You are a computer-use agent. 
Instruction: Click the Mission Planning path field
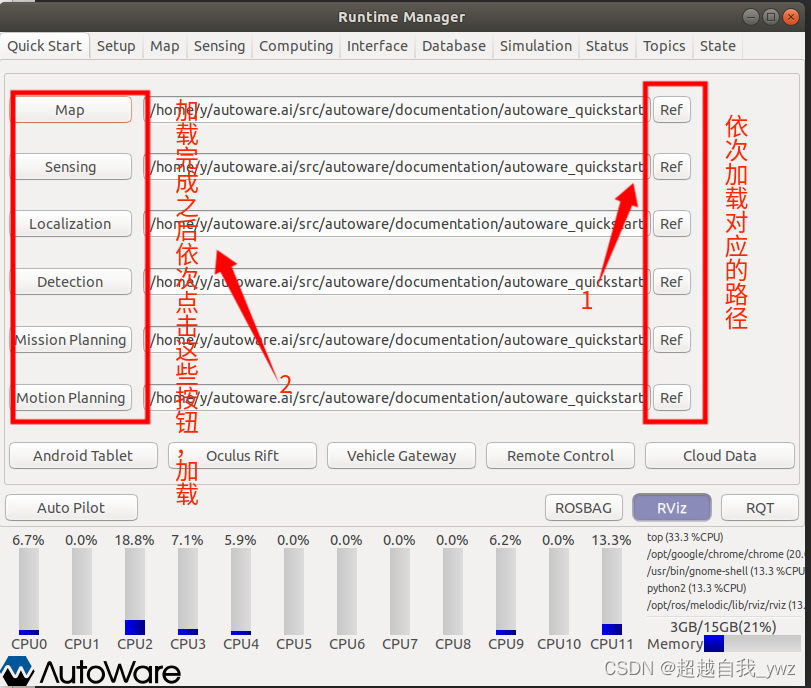click(396, 339)
